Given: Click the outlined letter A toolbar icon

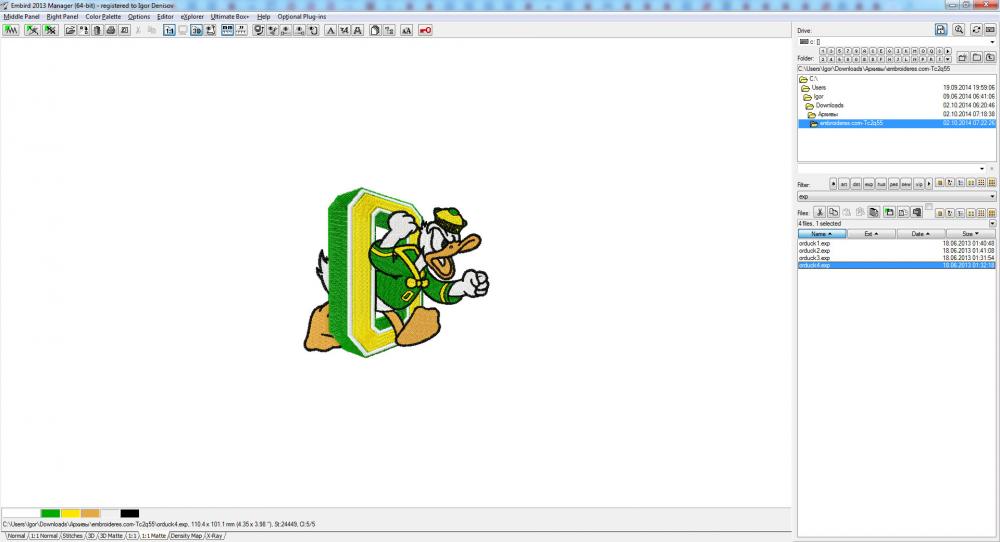Looking at the screenshot, I should click(x=358, y=30).
